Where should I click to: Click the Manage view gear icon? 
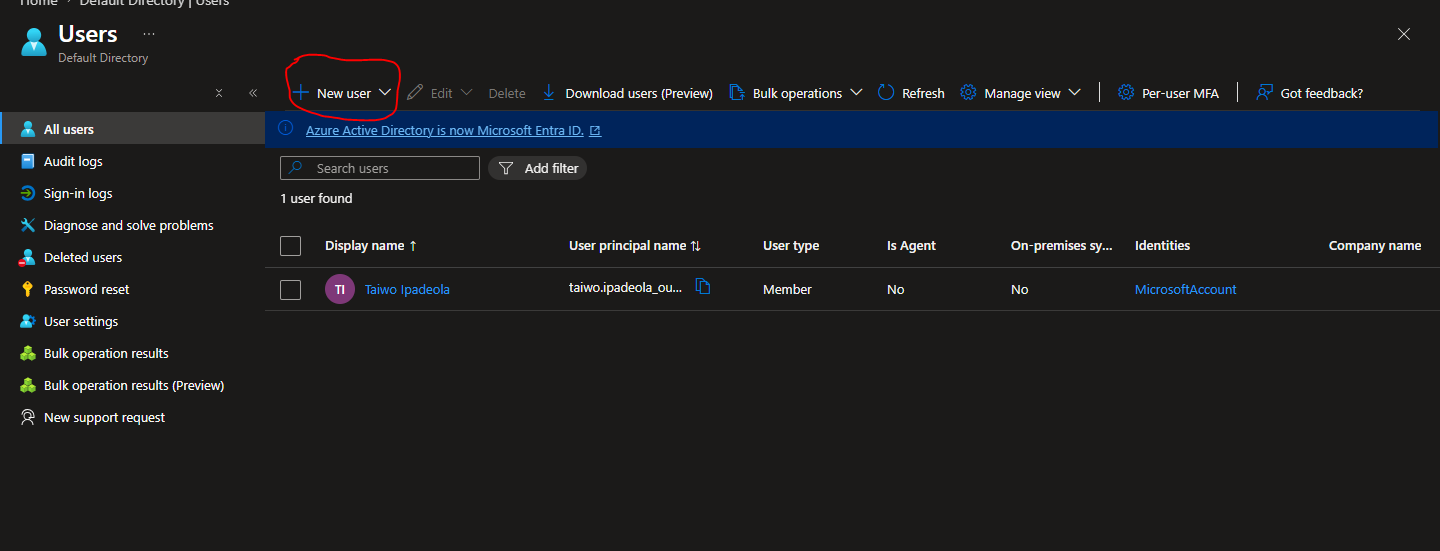point(968,92)
